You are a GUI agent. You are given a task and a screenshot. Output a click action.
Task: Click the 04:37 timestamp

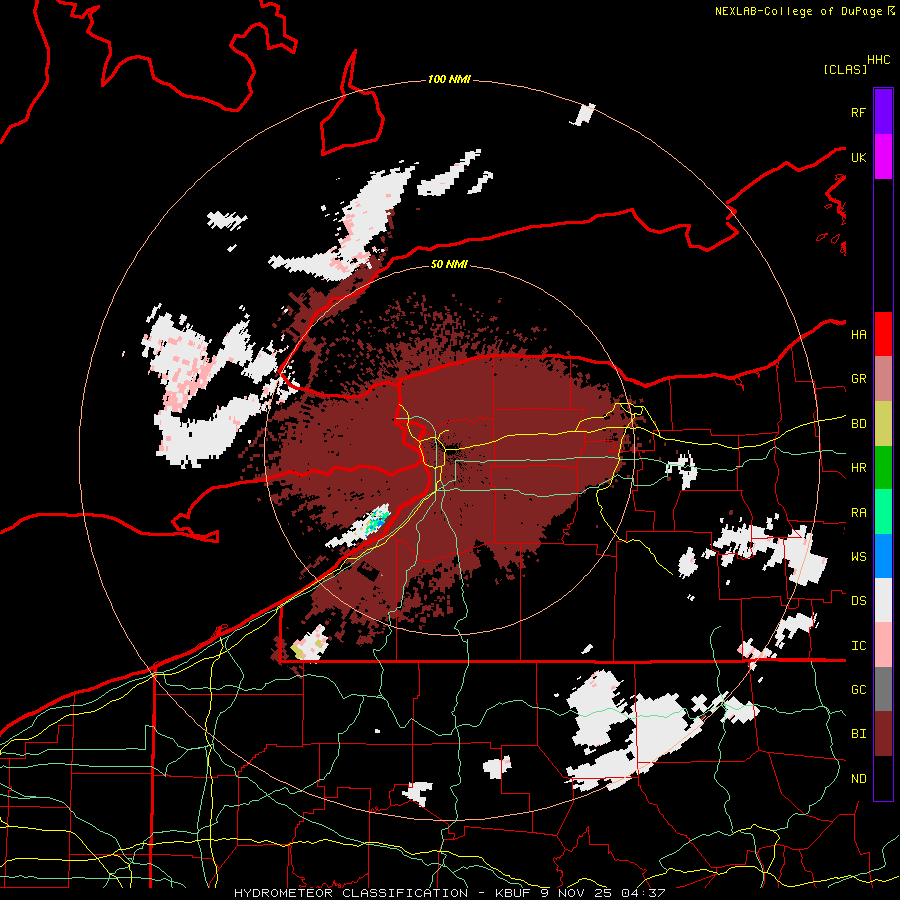point(643,893)
